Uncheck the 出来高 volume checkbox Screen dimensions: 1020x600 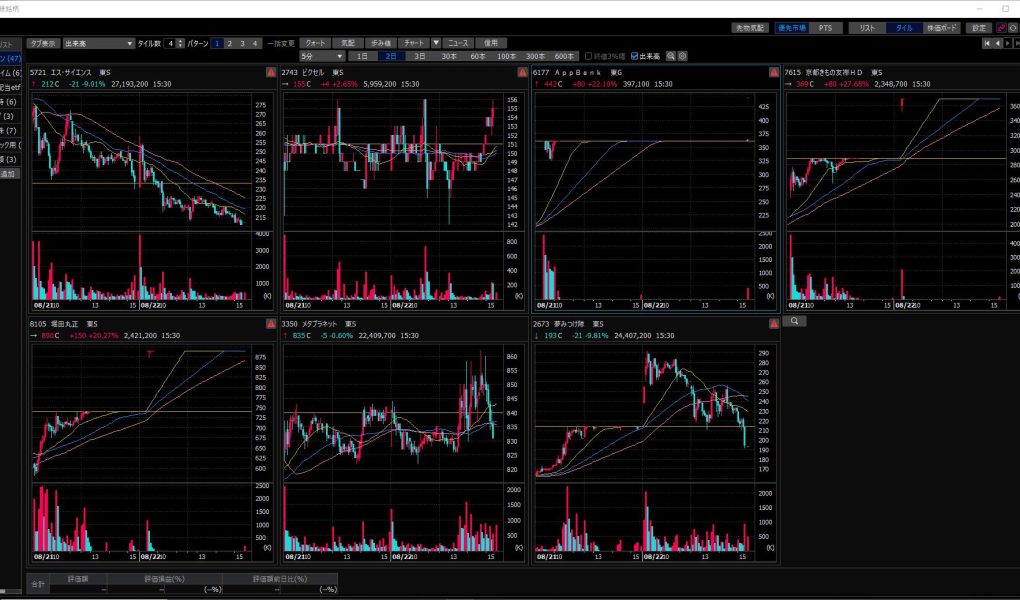coord(635,56)
